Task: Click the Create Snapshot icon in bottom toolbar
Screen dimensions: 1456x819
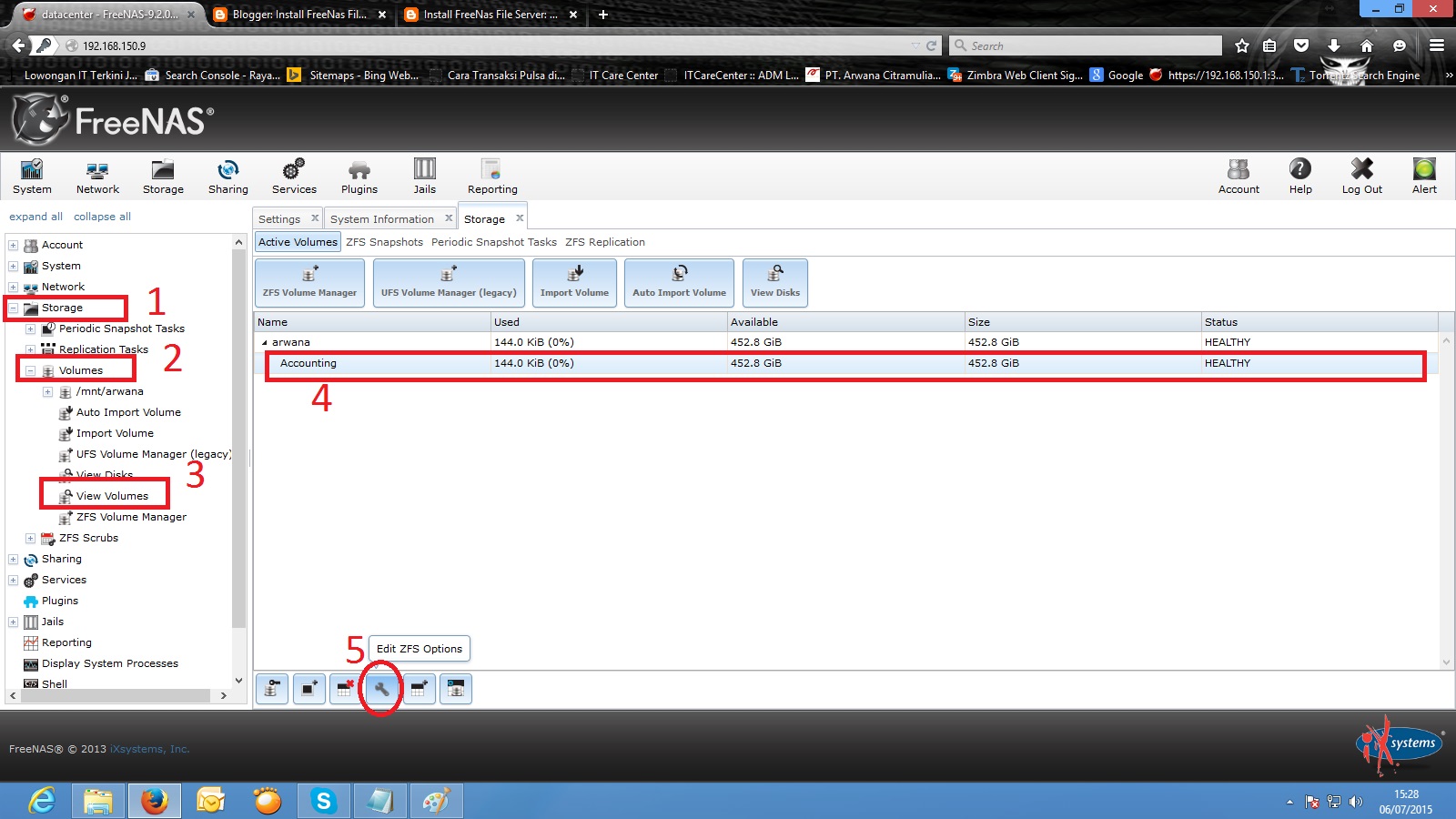Action: tap(308, 689)
